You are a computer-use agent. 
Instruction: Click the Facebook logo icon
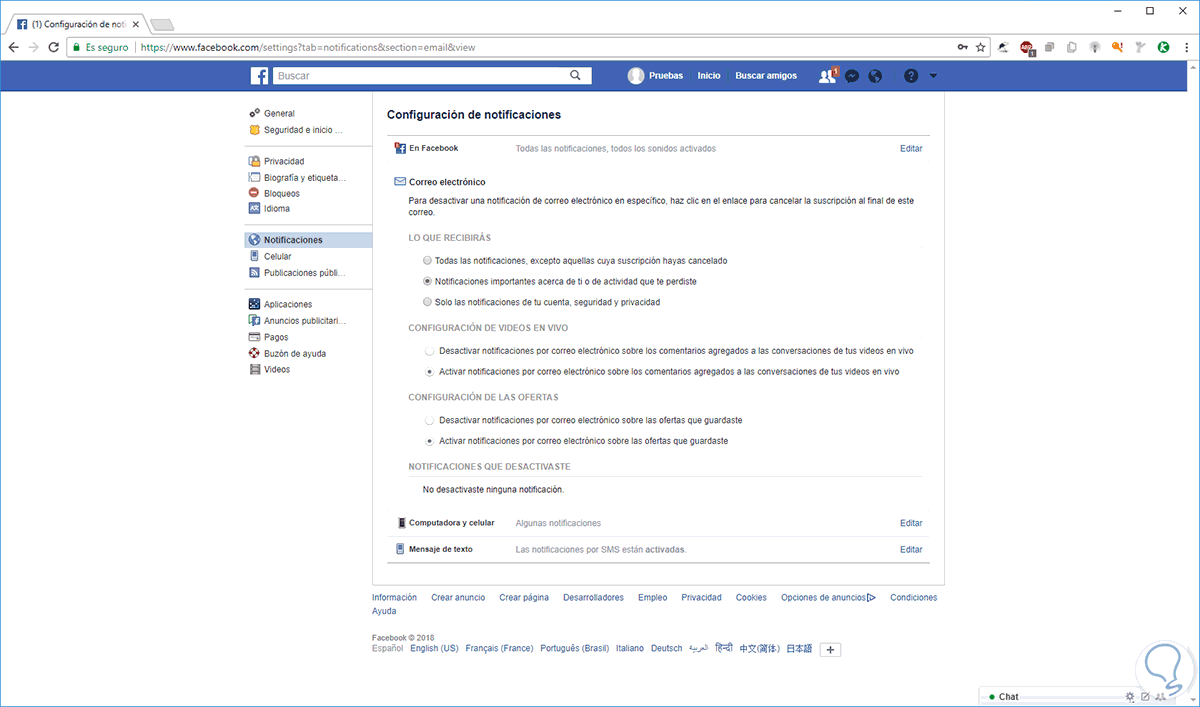[259, 76]
